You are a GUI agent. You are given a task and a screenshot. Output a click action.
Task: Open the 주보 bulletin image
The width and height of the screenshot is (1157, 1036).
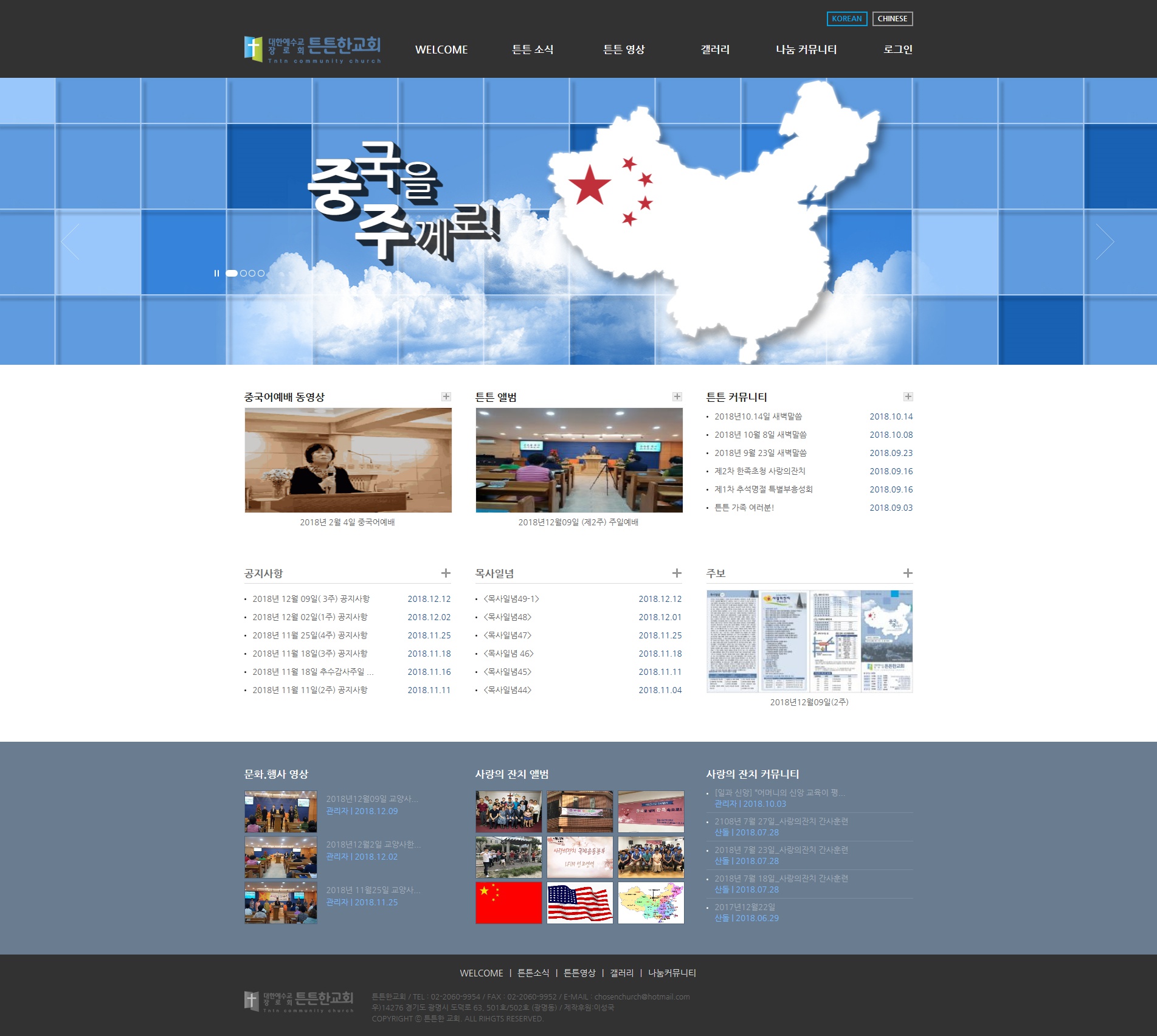pyautogui.click(x=809, y=641)
